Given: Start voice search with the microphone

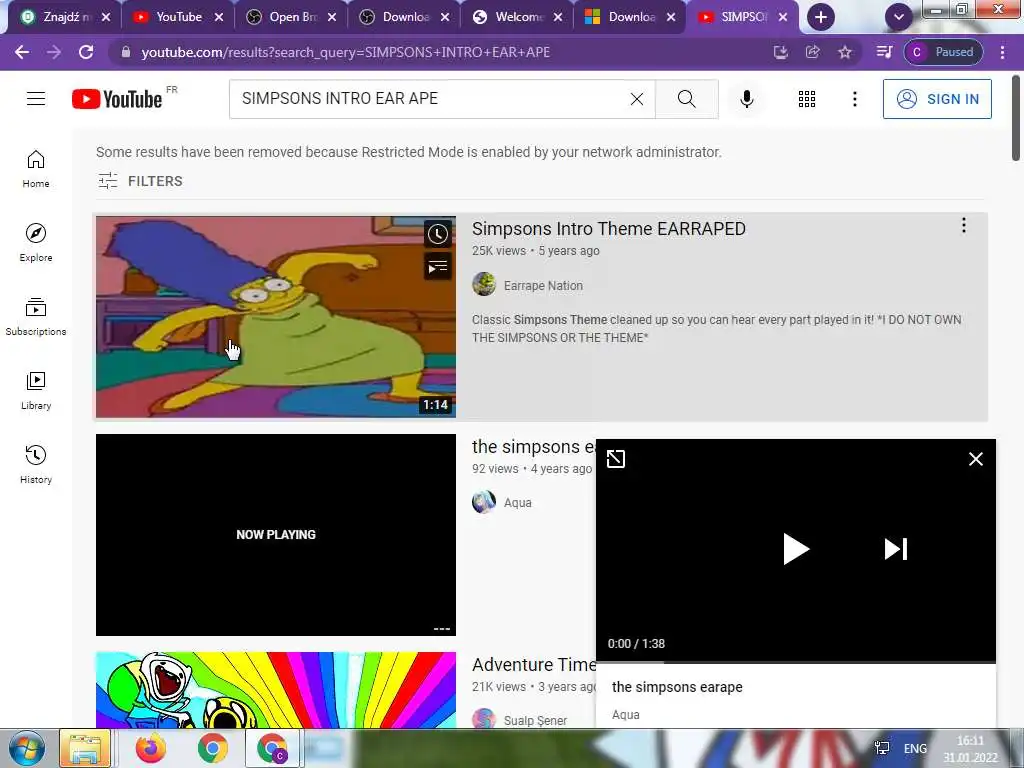Looking at the screenshot, I should 746,99.
